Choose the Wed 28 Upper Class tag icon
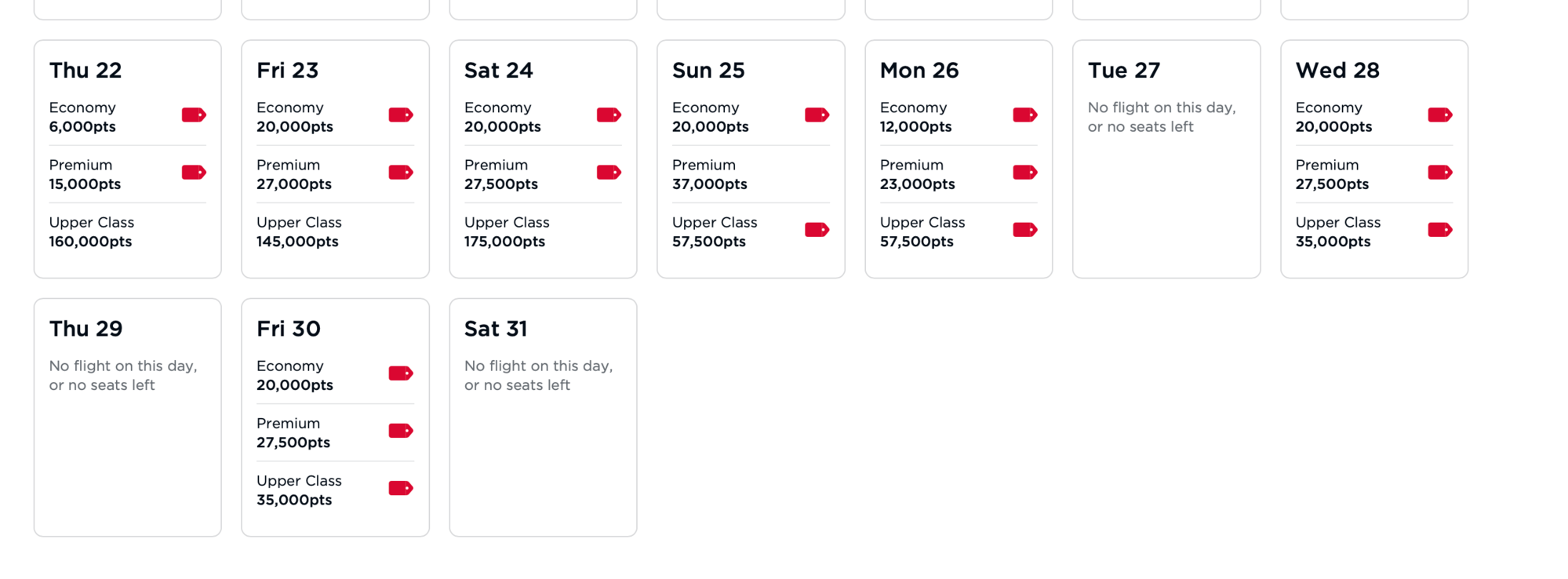Image resolution: width=1568 pixels, height=579 pixels. 1439,230
